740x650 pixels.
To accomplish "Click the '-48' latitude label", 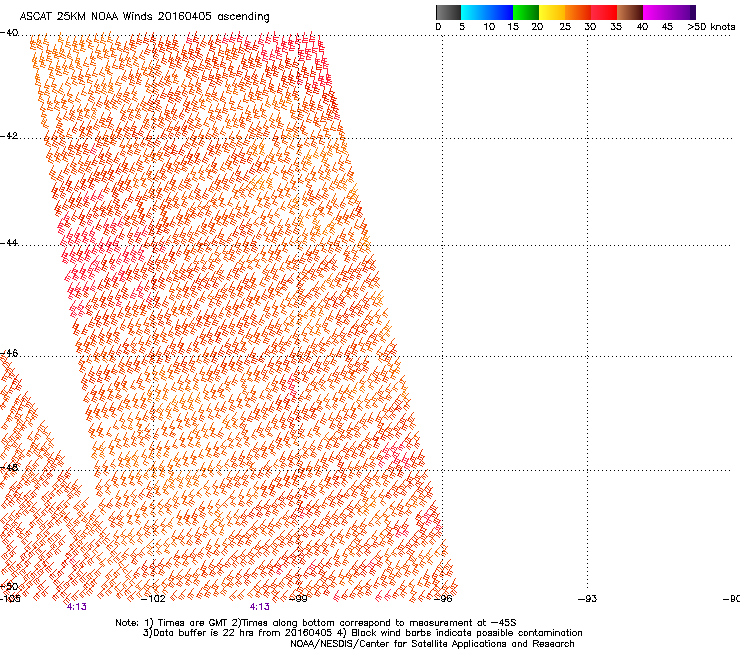I will pos(9,467).
